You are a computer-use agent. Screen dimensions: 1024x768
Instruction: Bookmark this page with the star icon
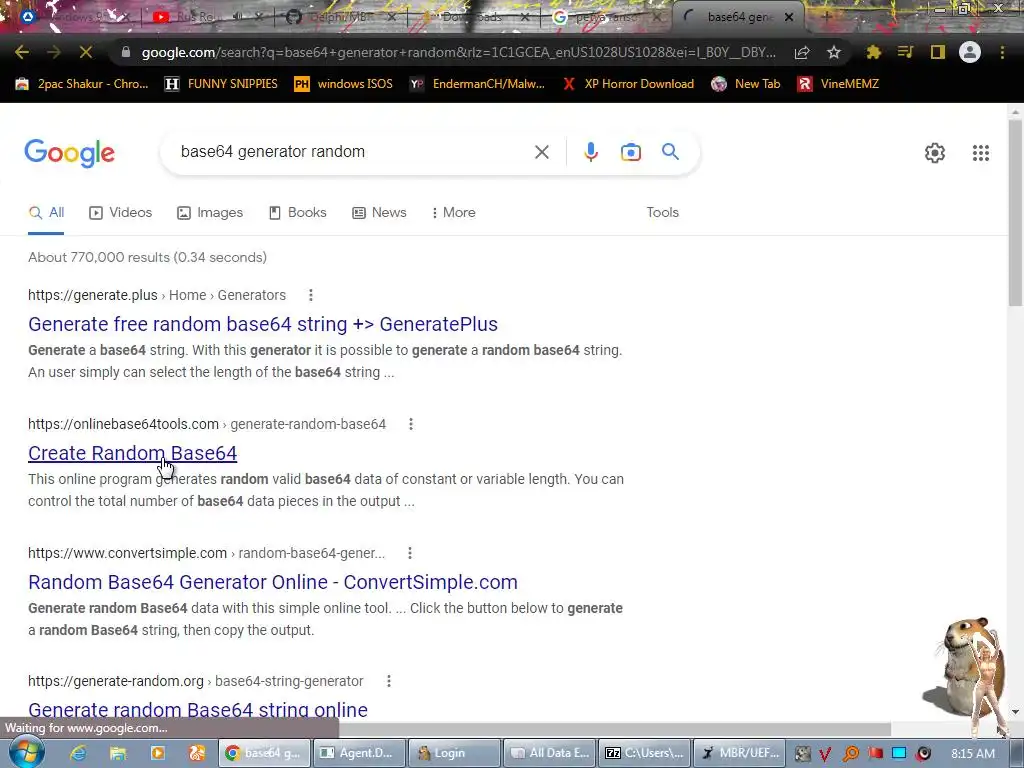click(x=833, y=52)
